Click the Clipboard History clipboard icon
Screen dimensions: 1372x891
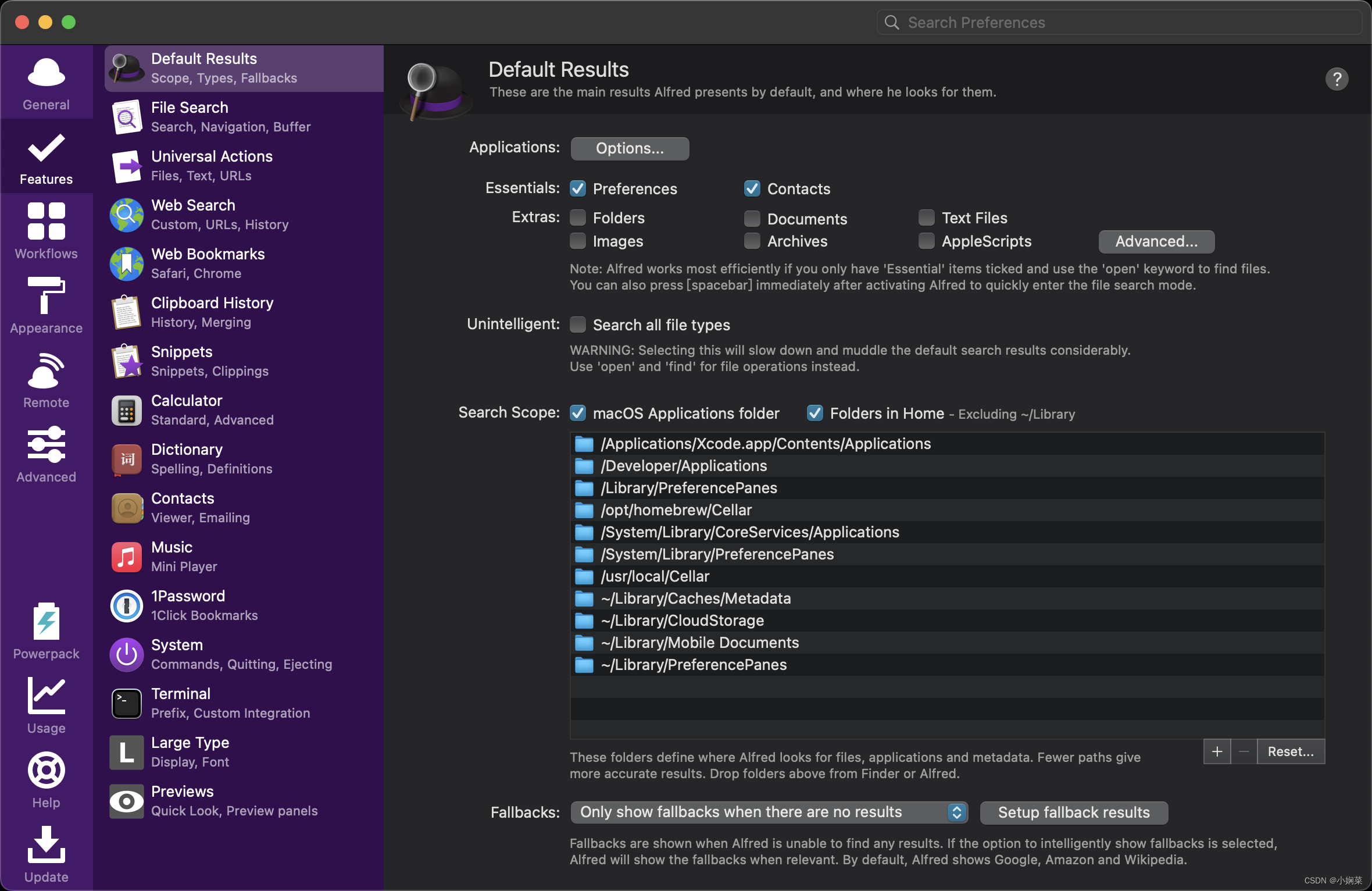click(127, 313)
